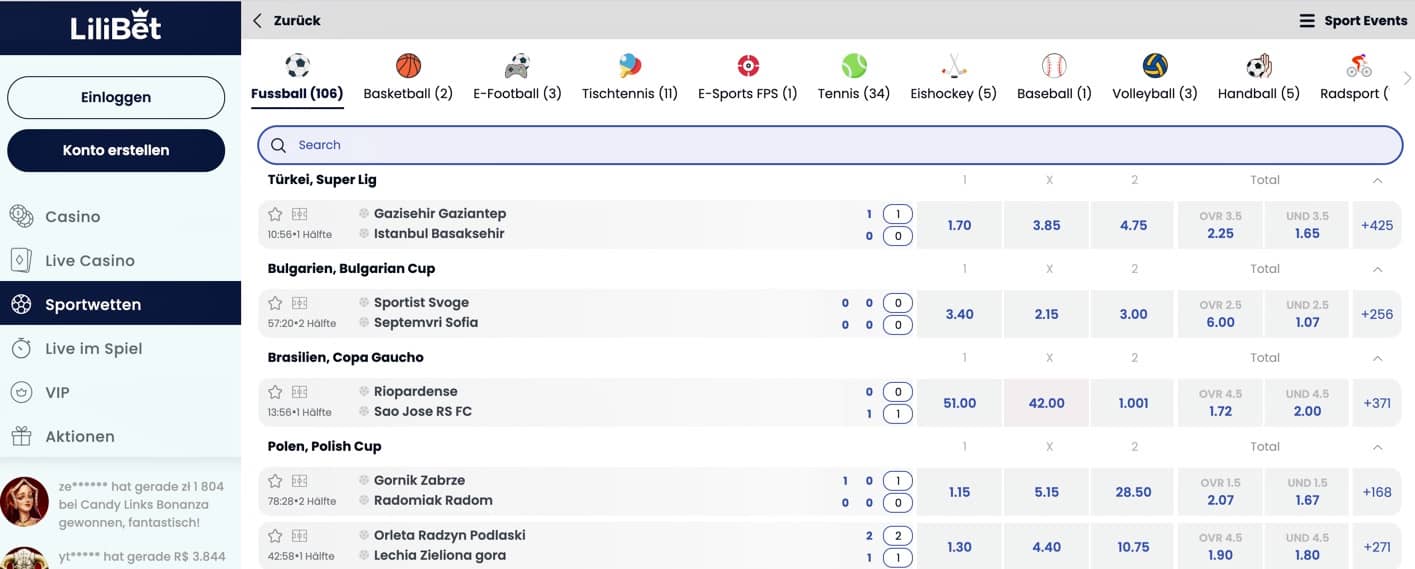Screen dimensions: 1415x569
Task: Click the Handball icon
Action: pos(1259,66)
